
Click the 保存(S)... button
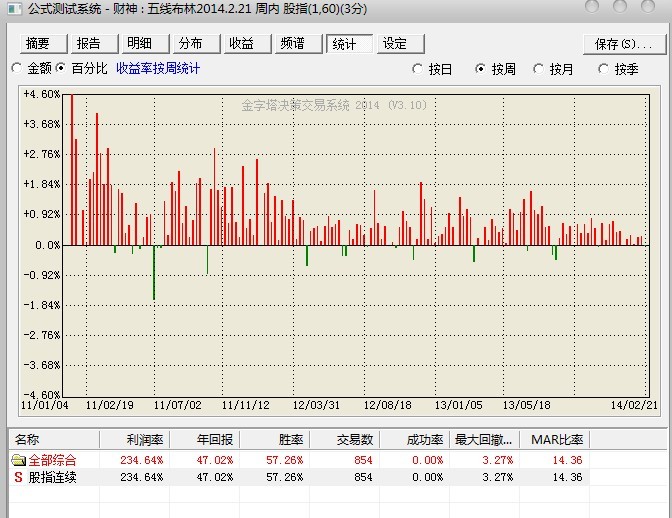(624, 44)
